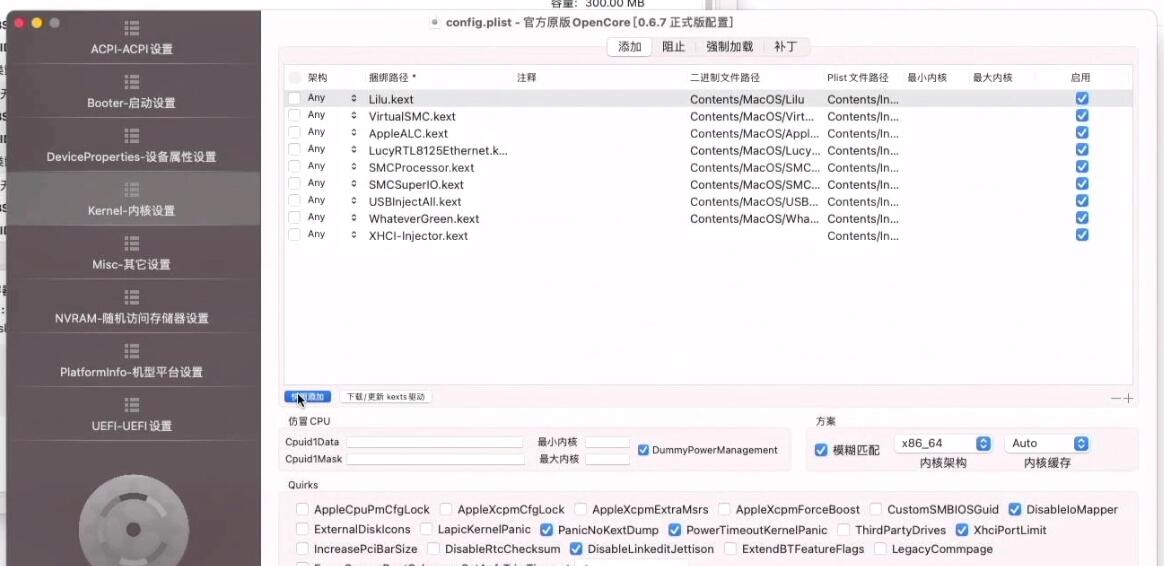
Task: Uncheck the DummyPowerManagement checkbox
Action: (643, 449)
